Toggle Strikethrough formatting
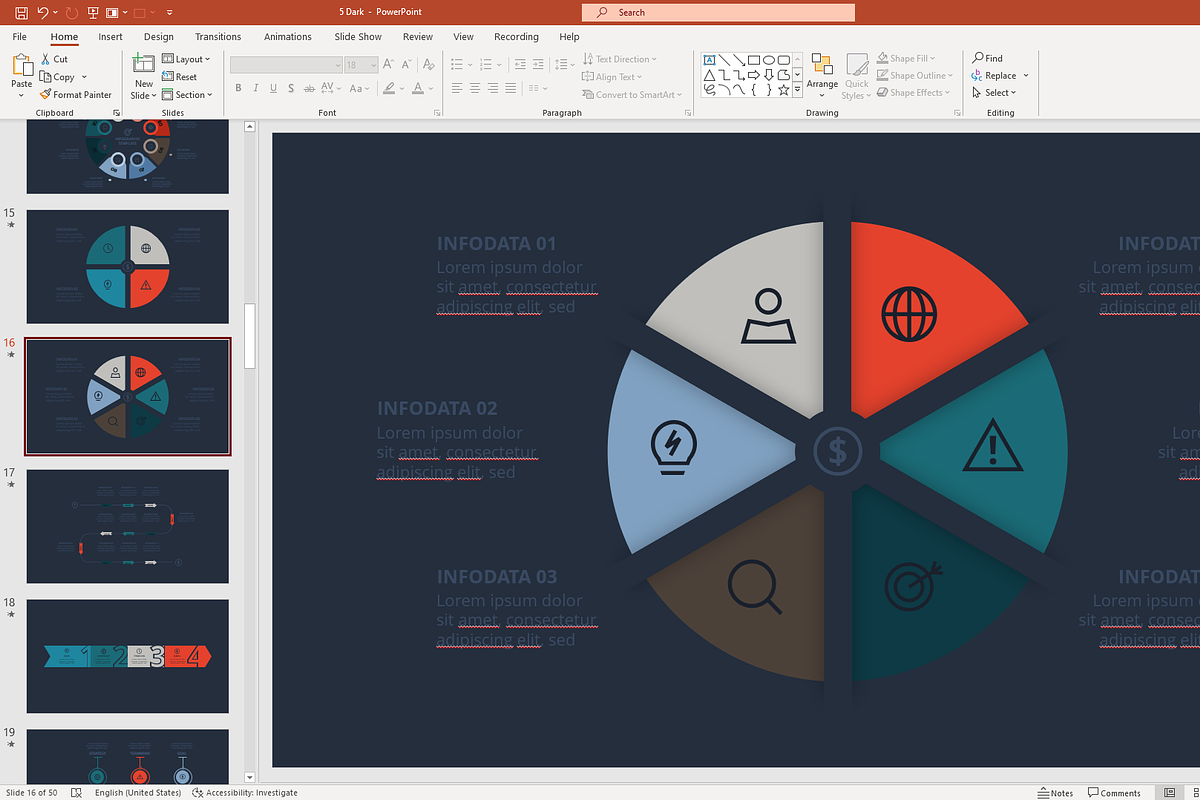This screenshot has width=1200, height=800. coord(309,88)
